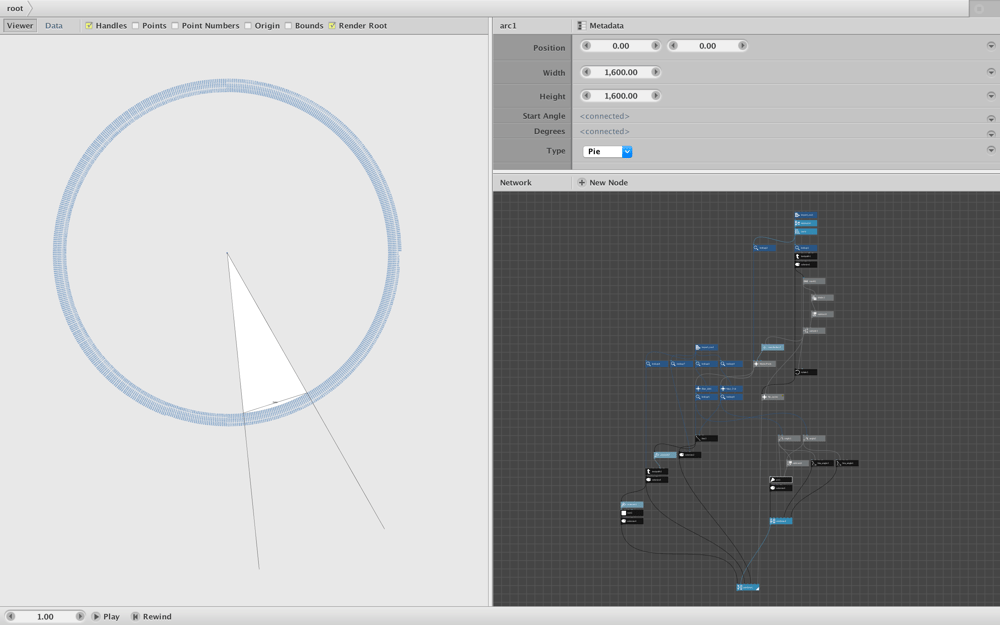Click the root breadcrumb
The height and width of the screenshot is (625, 1000).
tap(15, 8)
